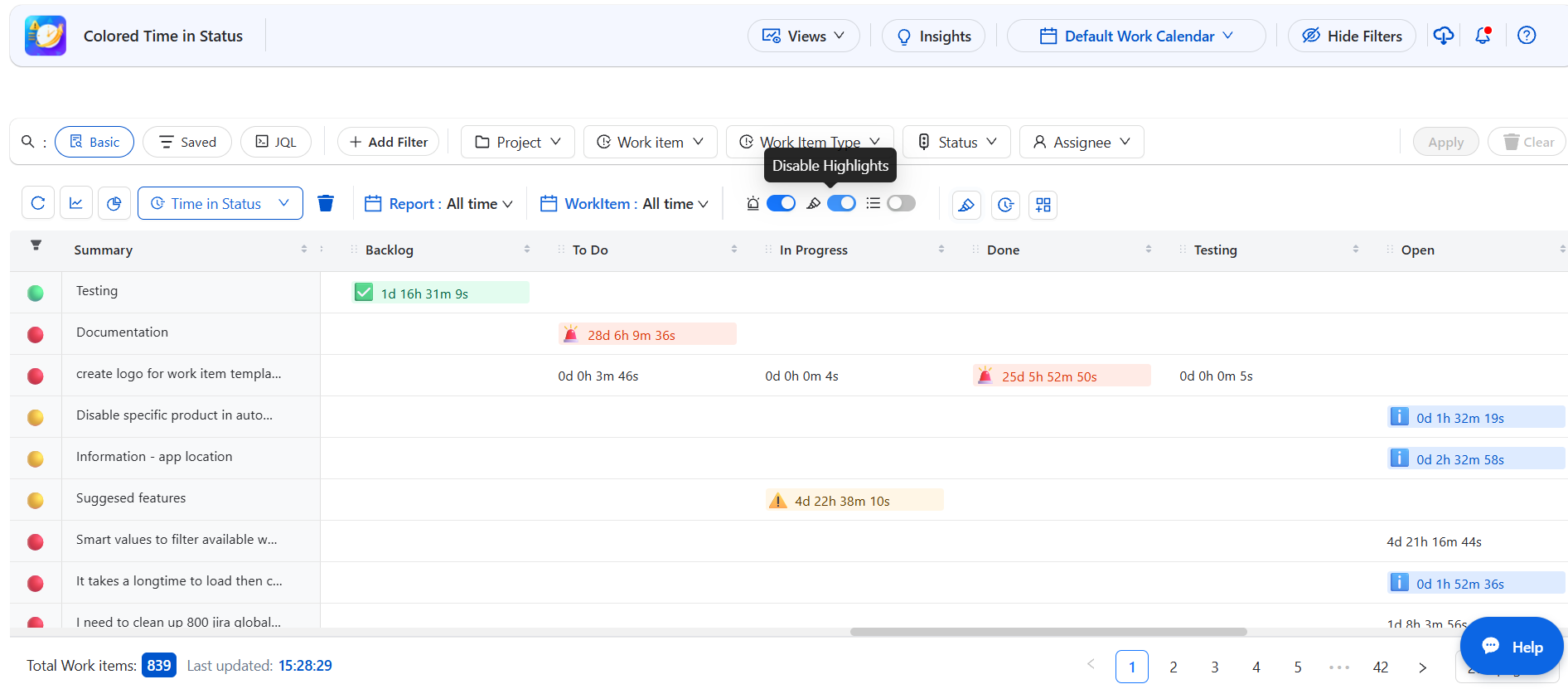Sort the Summary column
This screenshot has width=1568, height=689.
[x=304, y=250]
